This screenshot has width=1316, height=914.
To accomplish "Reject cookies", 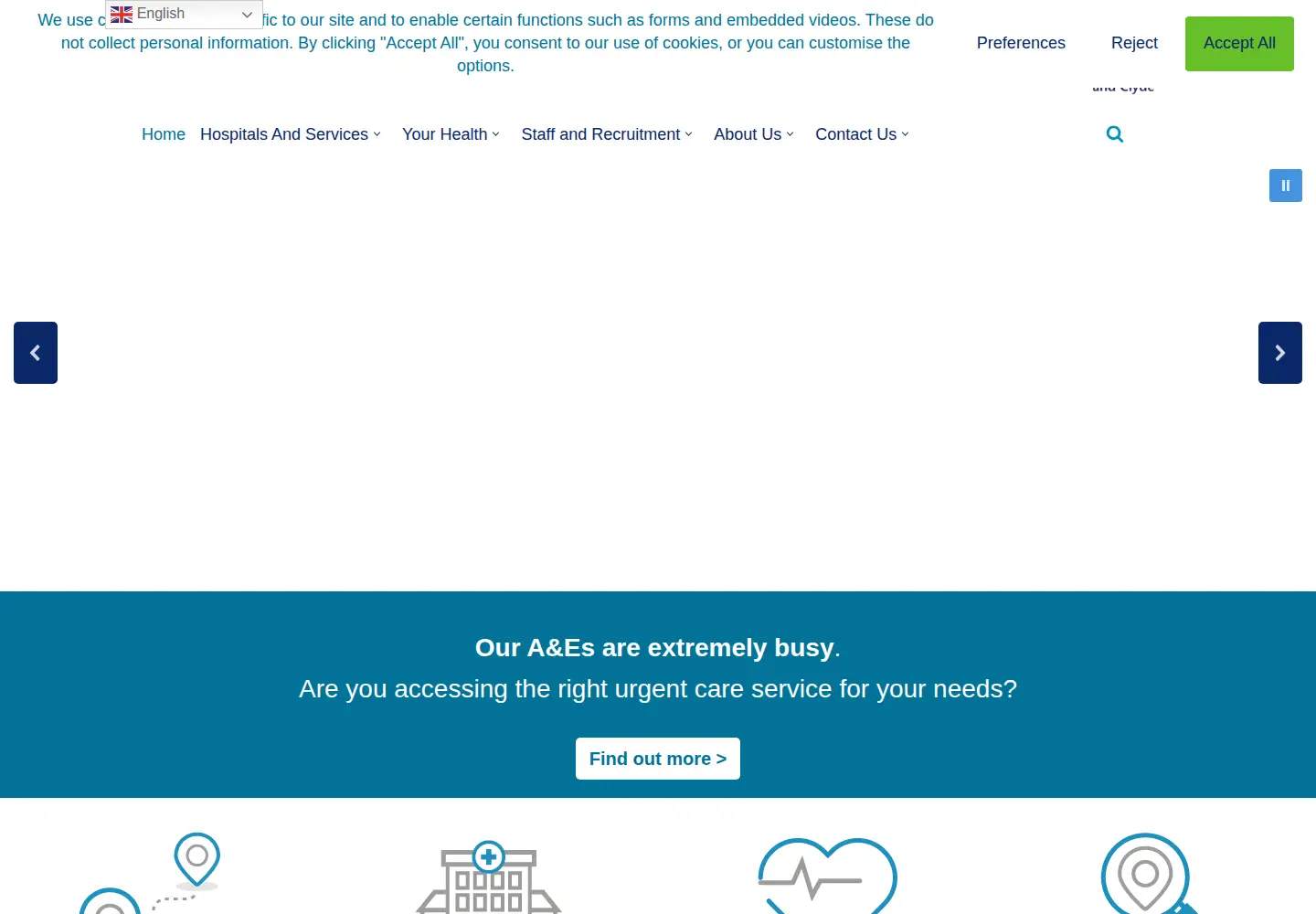I will [1134, 43].
